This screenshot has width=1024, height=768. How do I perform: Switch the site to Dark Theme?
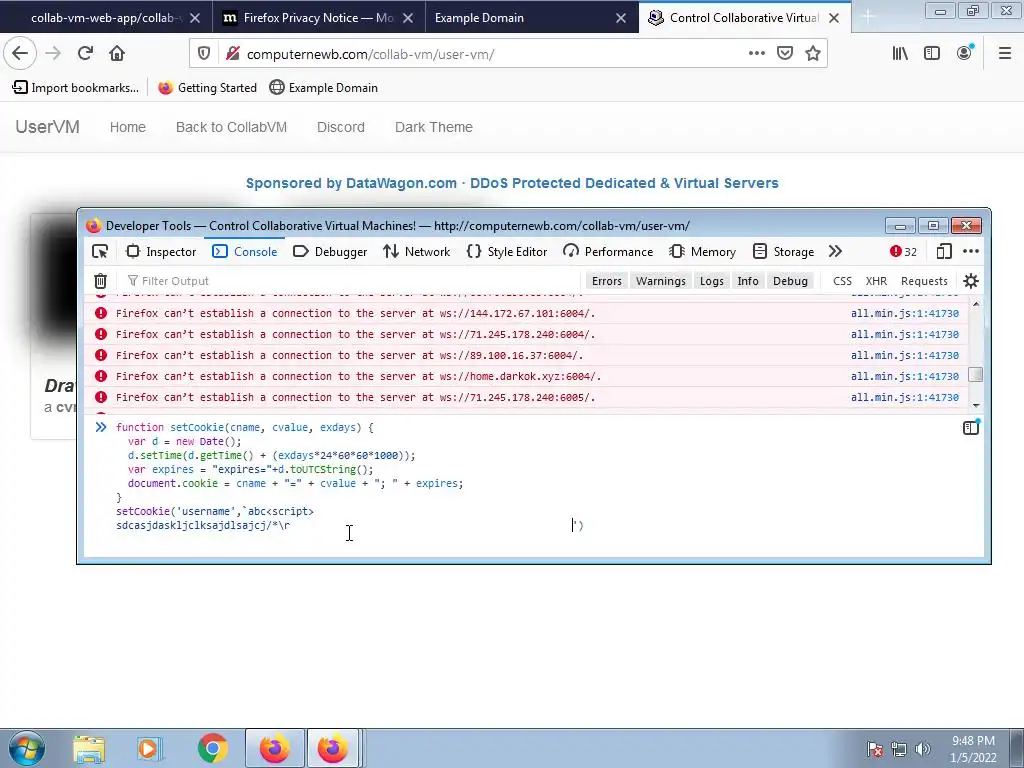point(434,127)
